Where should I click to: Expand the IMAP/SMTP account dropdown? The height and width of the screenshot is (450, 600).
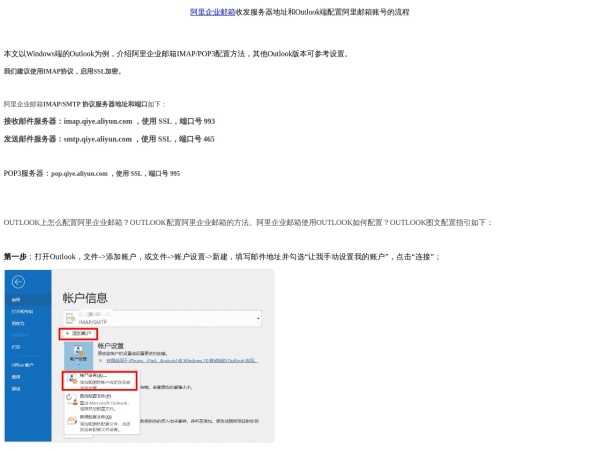tap(258, 318)
